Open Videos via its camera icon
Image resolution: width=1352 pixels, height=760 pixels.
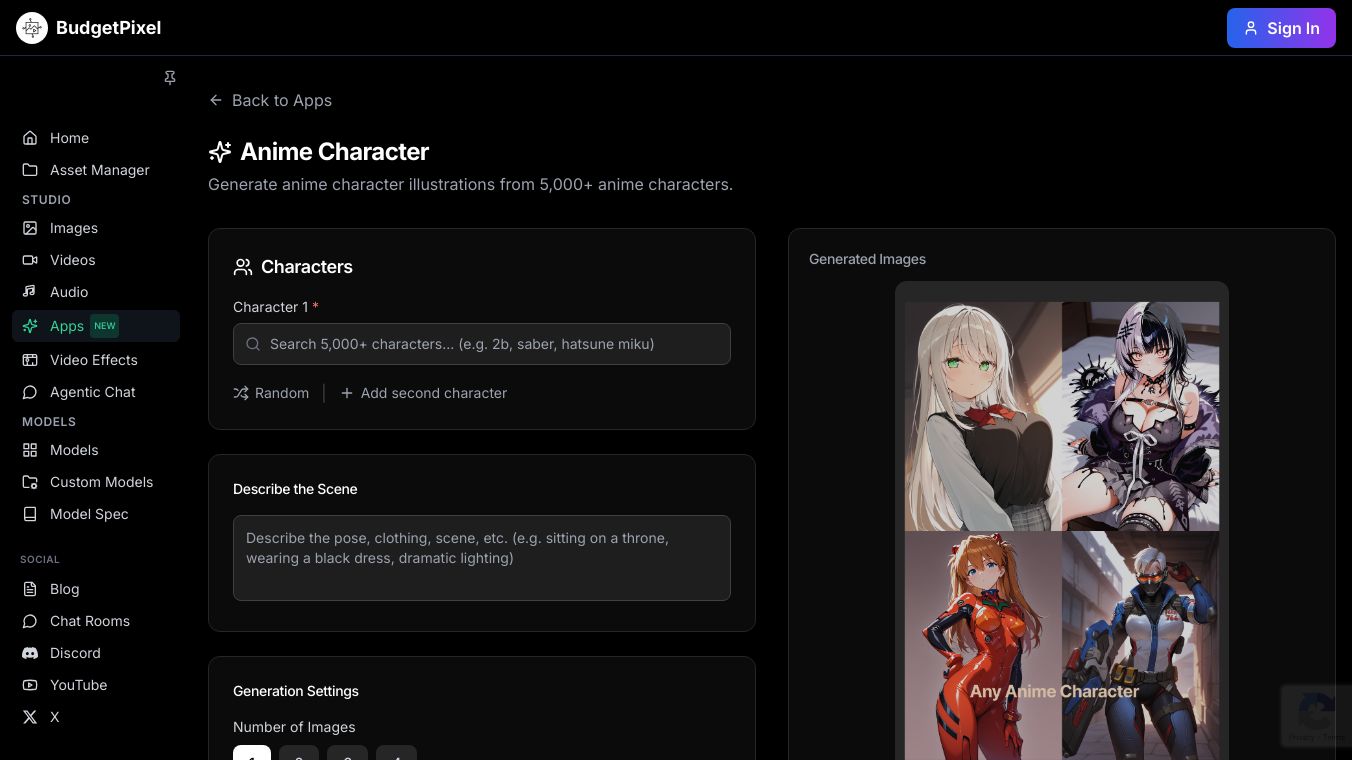point(30,260)
